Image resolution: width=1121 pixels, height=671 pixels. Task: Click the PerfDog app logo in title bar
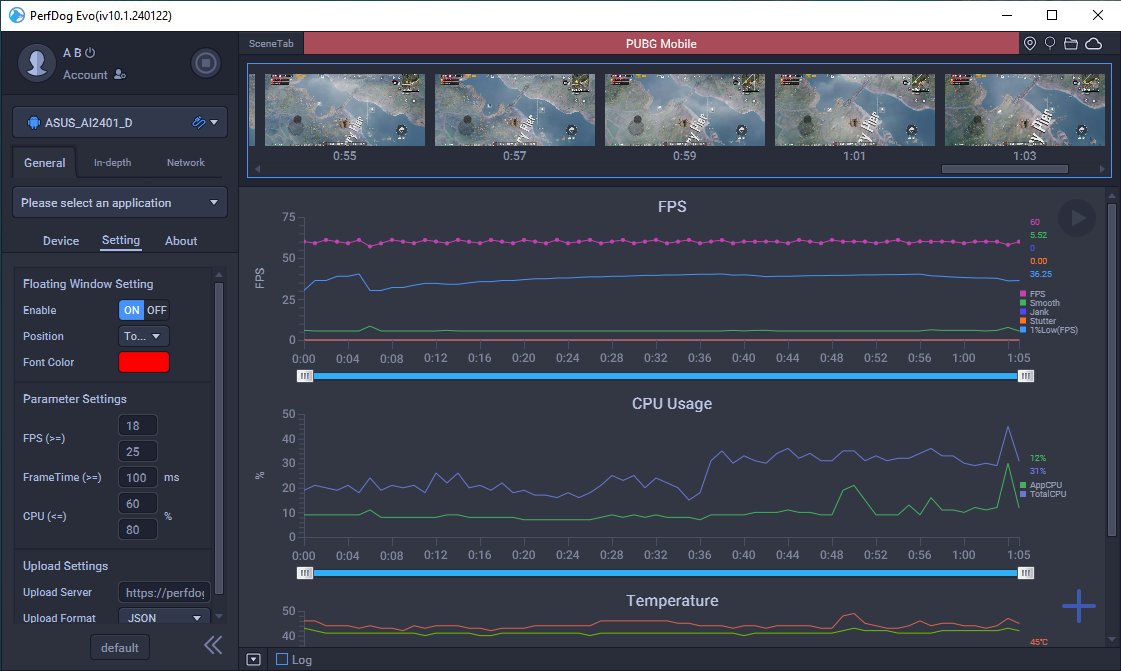(x=16, y=15)
